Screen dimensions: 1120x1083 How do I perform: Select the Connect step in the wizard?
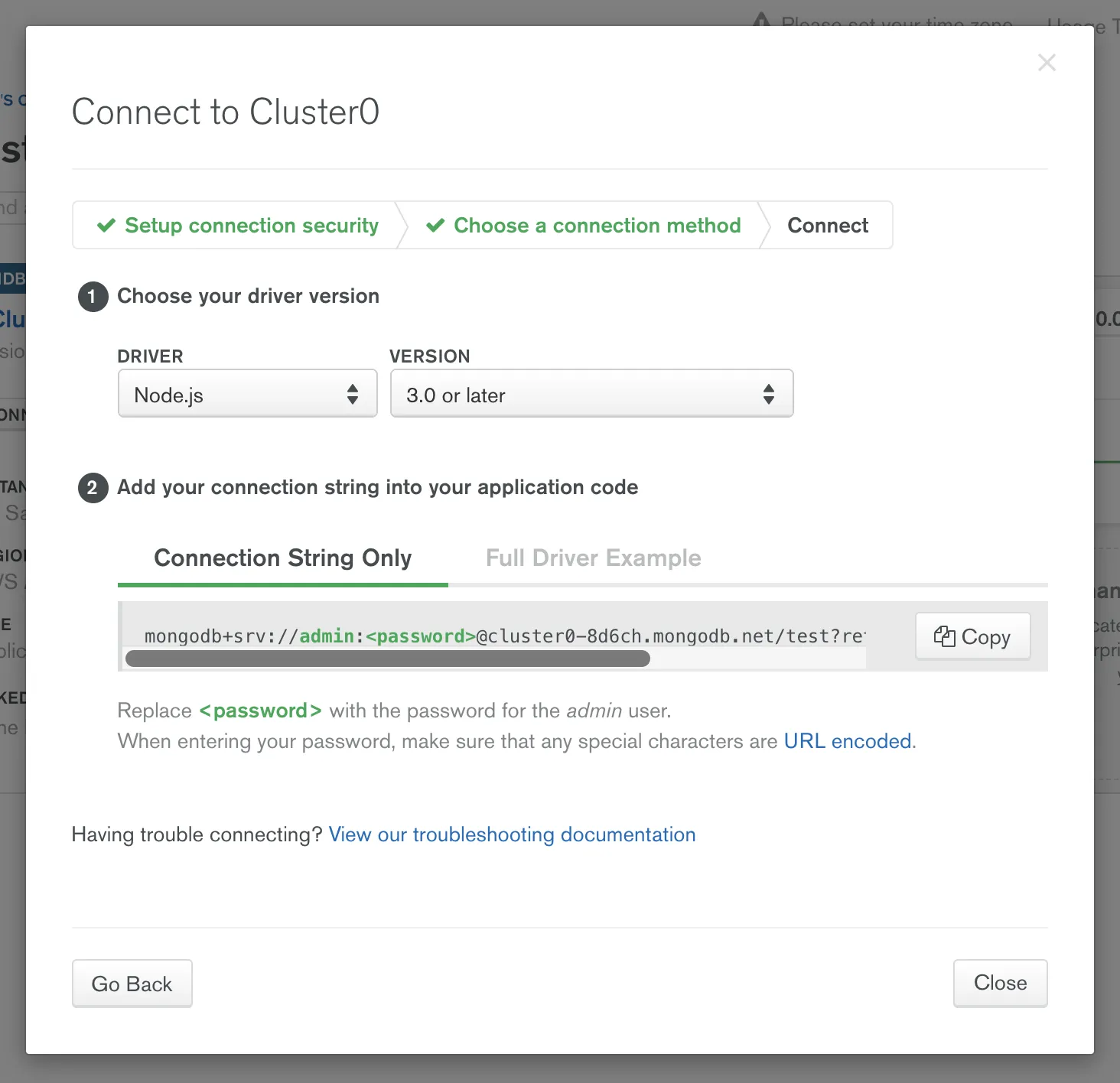click(x=827, y=225)
